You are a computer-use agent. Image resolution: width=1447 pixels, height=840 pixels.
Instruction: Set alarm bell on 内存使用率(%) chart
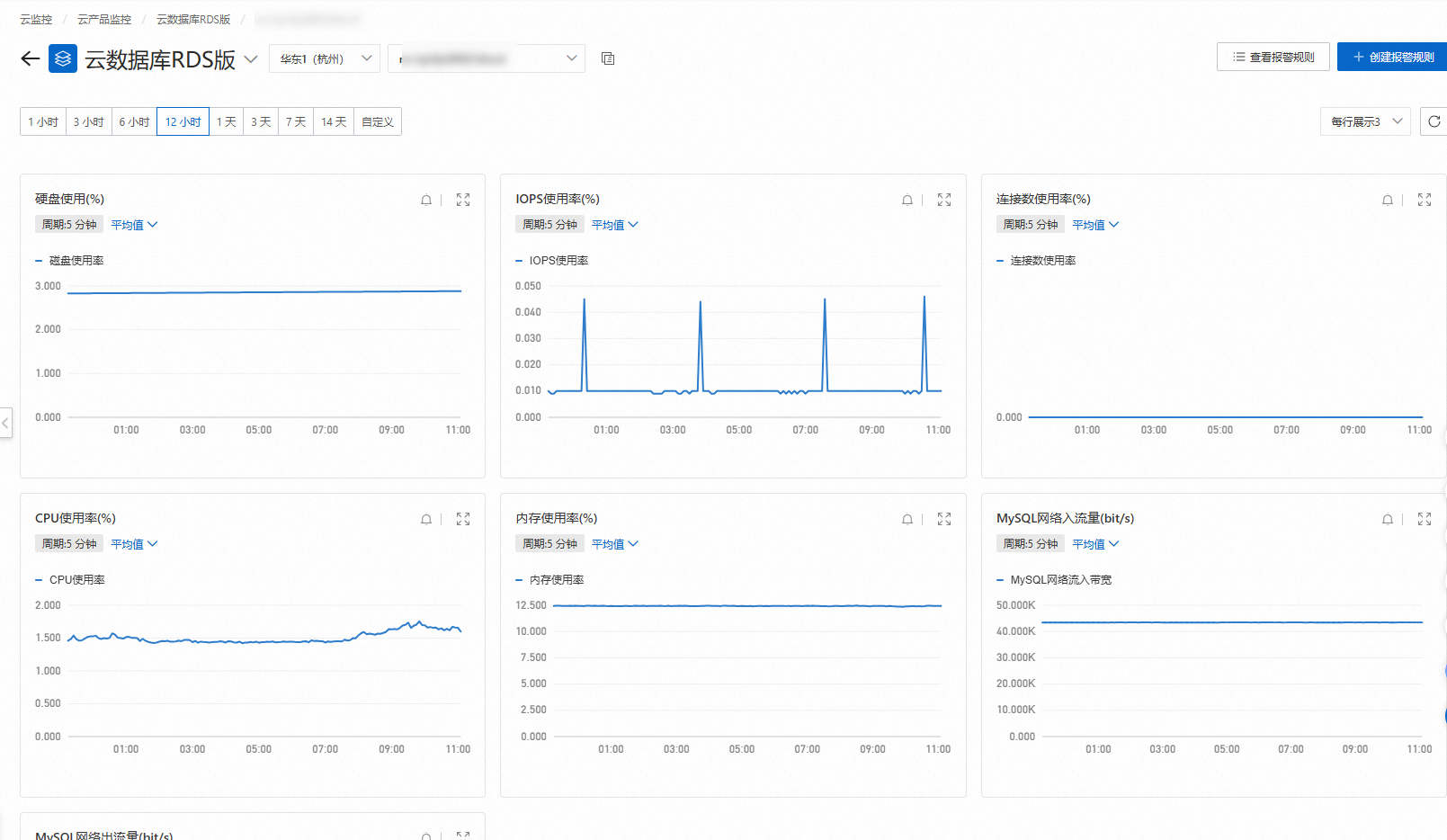pyautogui.click(x=907, y=519)
